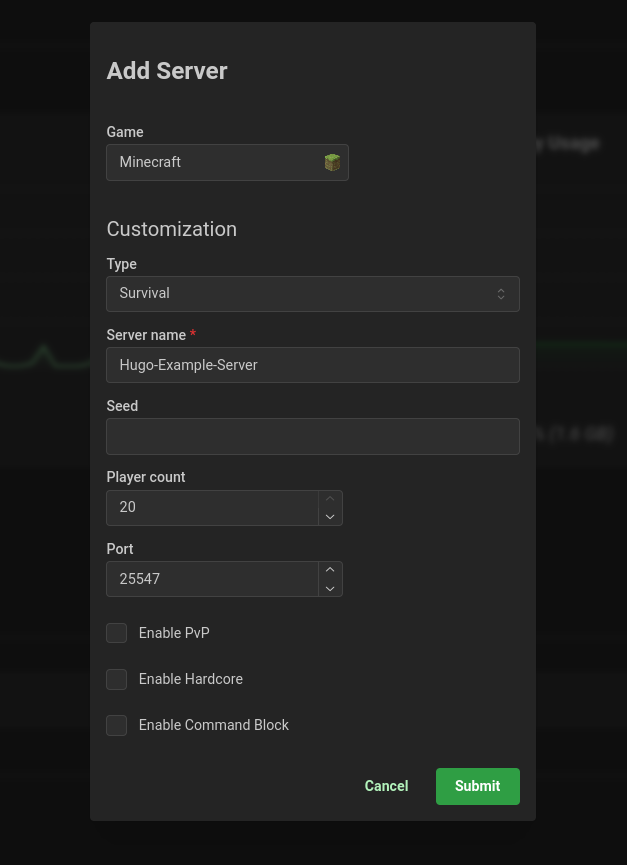Click the "Server name" field label
The height and width of the screenshot is (865, 627).
(146, 335)
